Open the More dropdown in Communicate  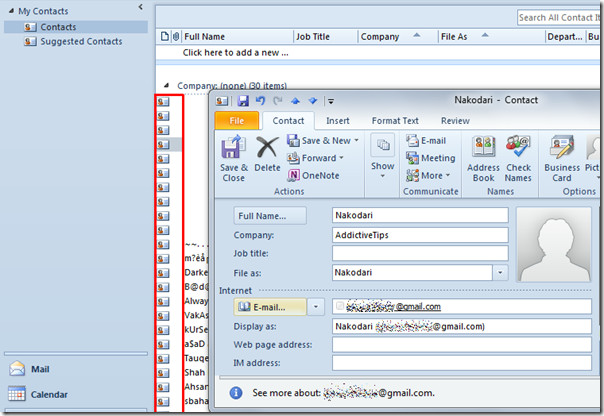point(447,175)
